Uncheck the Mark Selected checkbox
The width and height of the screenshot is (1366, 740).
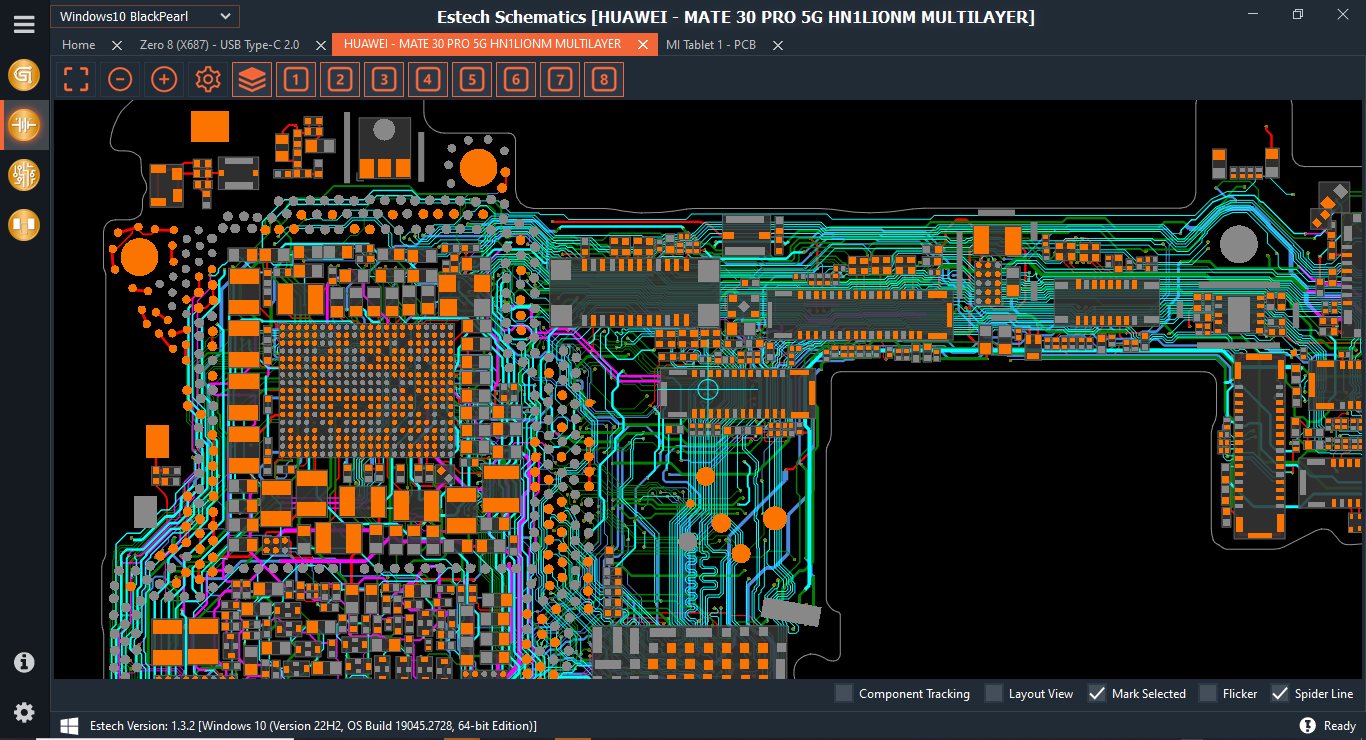(1097, 693)
